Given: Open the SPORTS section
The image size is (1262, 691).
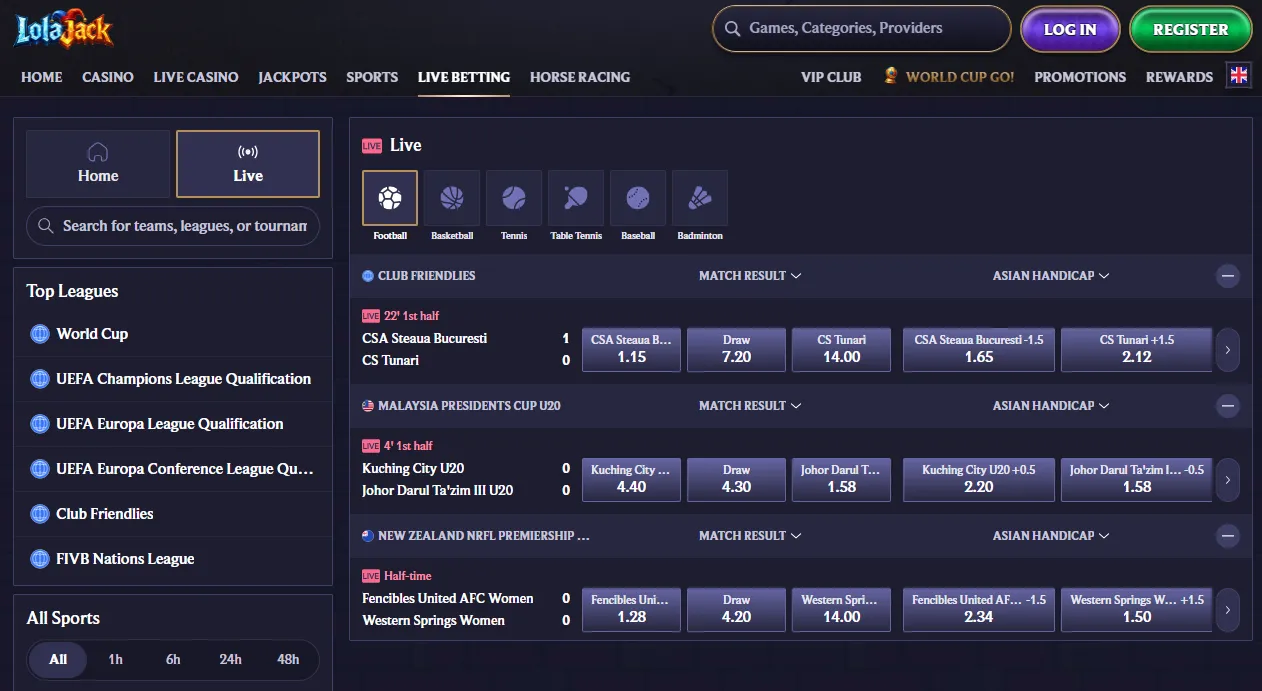Looking at the screenshot, I should (x=372, y=77).
